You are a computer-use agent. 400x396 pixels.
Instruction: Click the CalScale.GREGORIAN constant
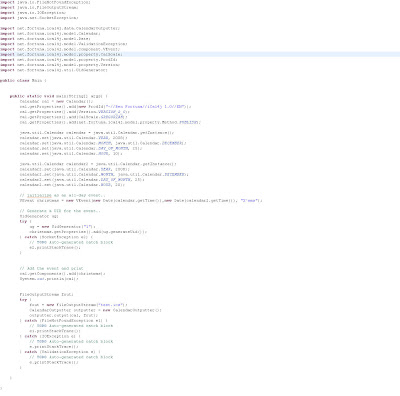tap(113, 117)
